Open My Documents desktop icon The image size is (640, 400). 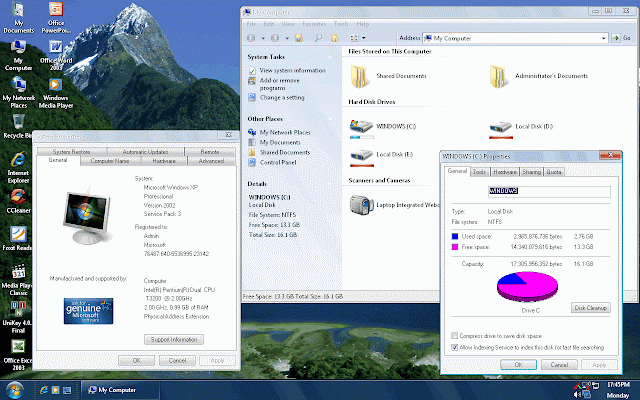pyautogui.click(x=18, y=18)
